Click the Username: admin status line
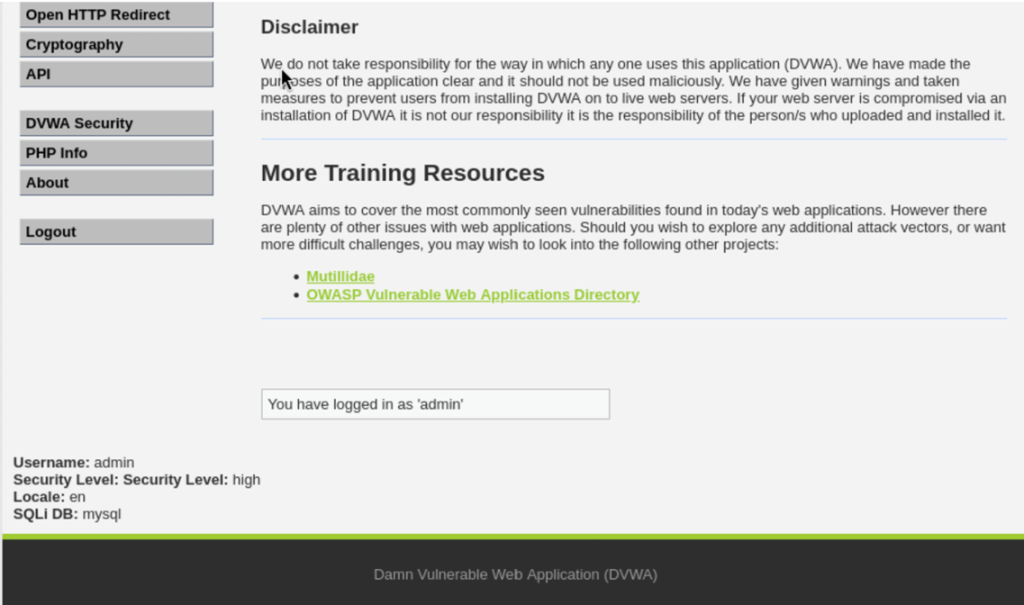Viewport: 1024px width, 605px height. point(74,463)
